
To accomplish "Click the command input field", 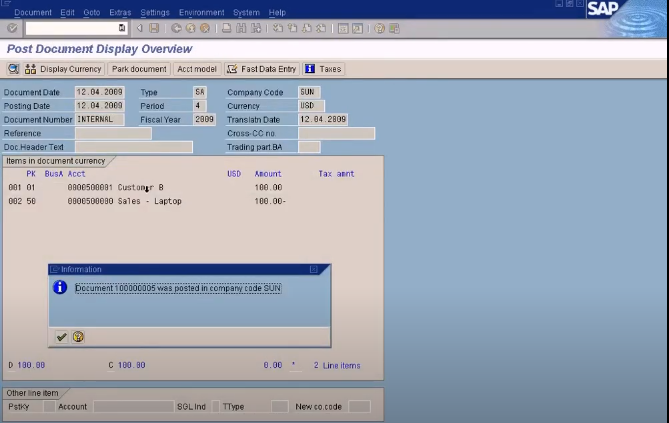I will click(x=72, y=28).
